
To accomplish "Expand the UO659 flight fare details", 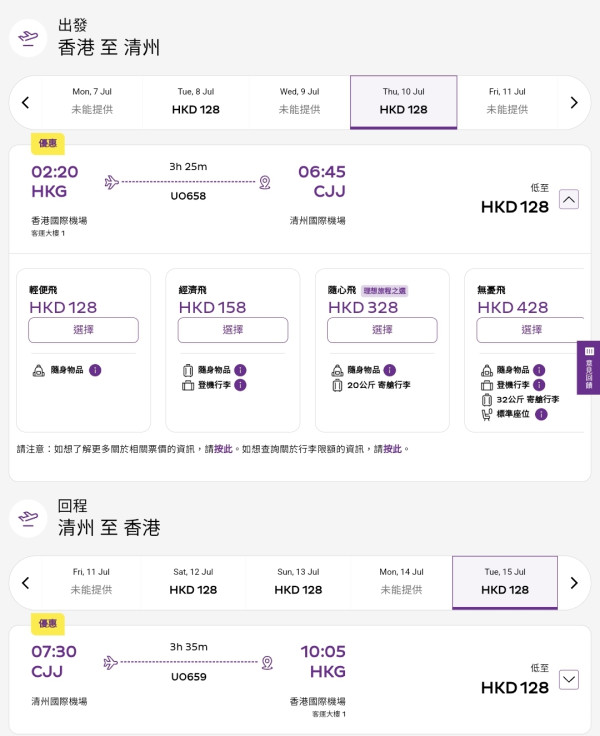I will coord(569,680).
